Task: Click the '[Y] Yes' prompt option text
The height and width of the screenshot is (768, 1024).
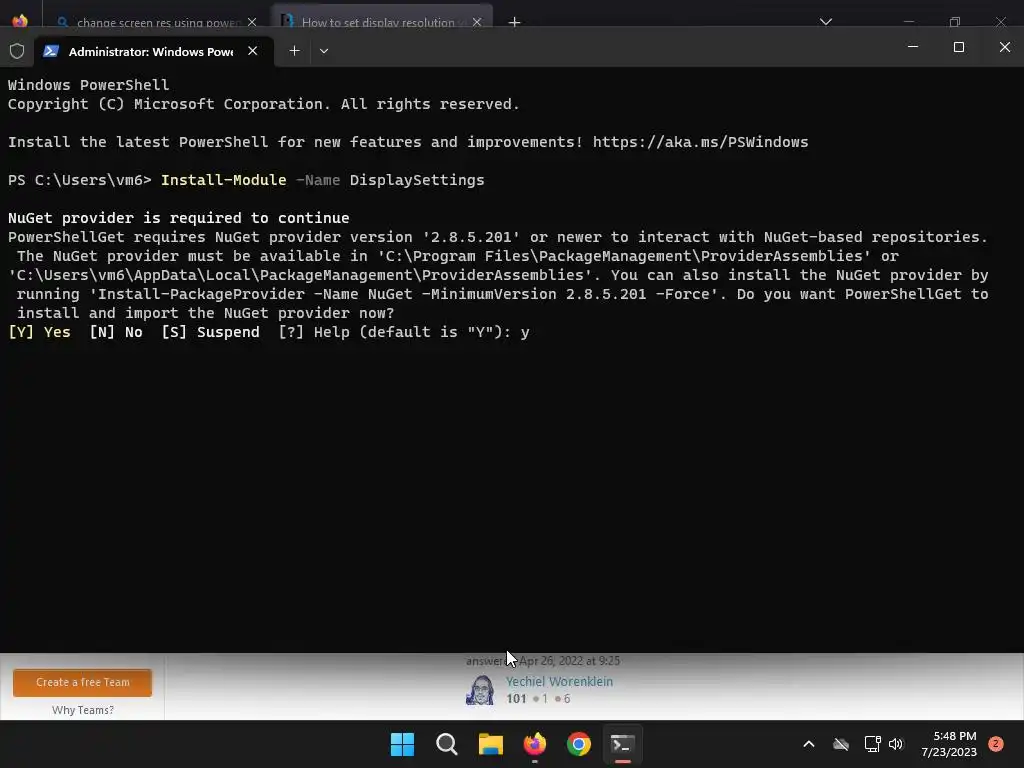Action: [x=39, y=332]
